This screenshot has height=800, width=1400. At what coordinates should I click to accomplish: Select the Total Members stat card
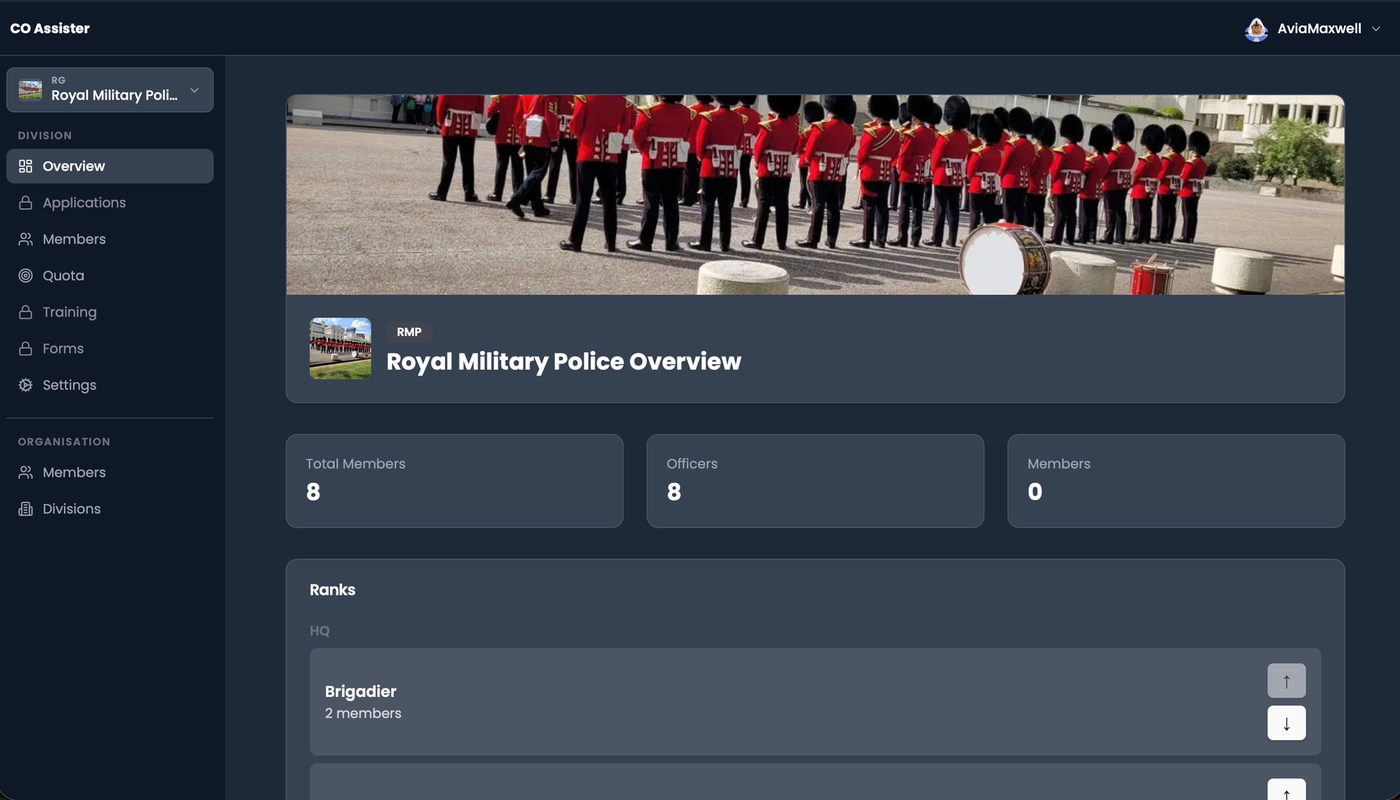coord(454,481)
